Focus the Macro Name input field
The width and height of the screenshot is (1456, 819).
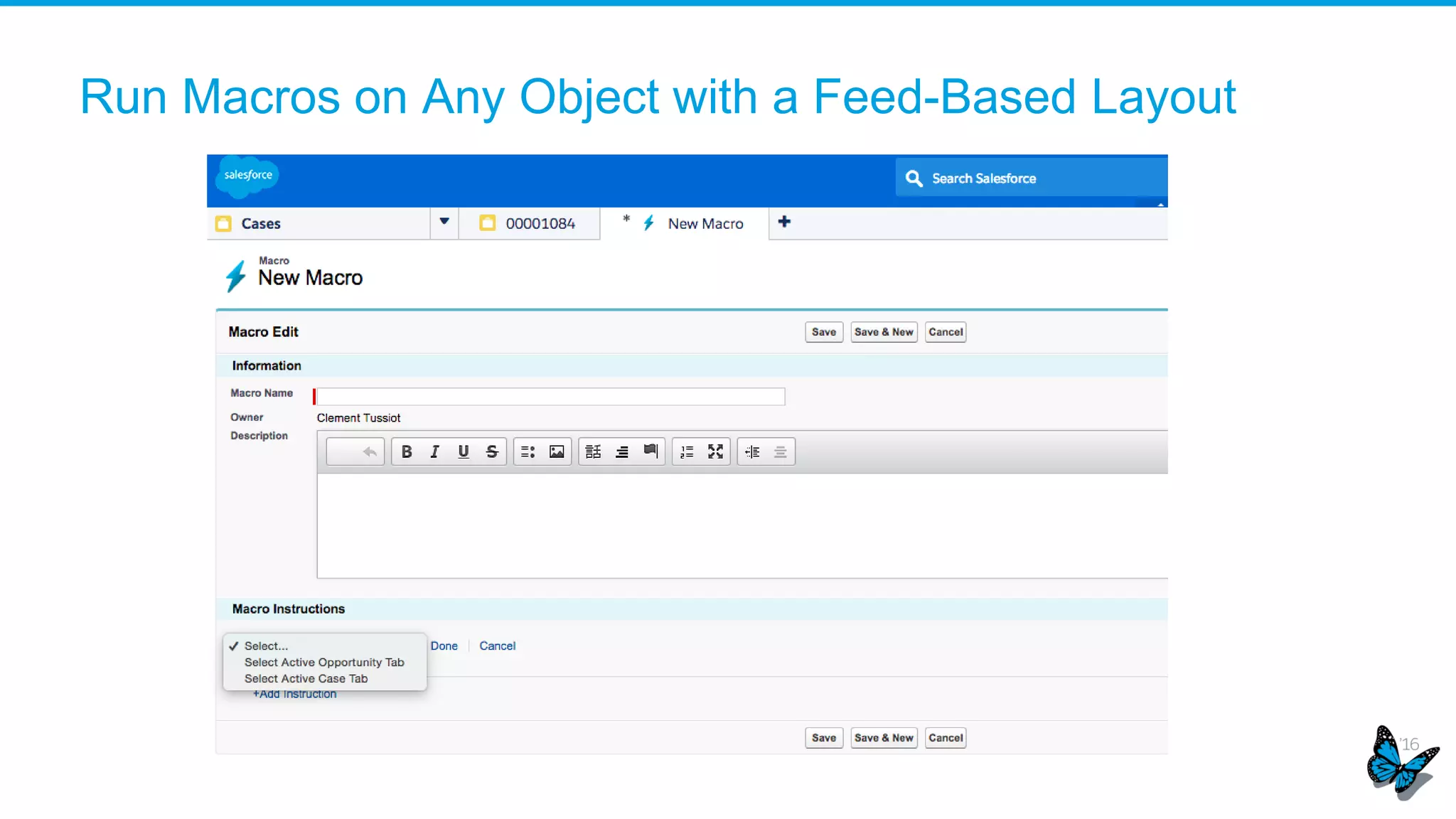[x=551, y=396]
